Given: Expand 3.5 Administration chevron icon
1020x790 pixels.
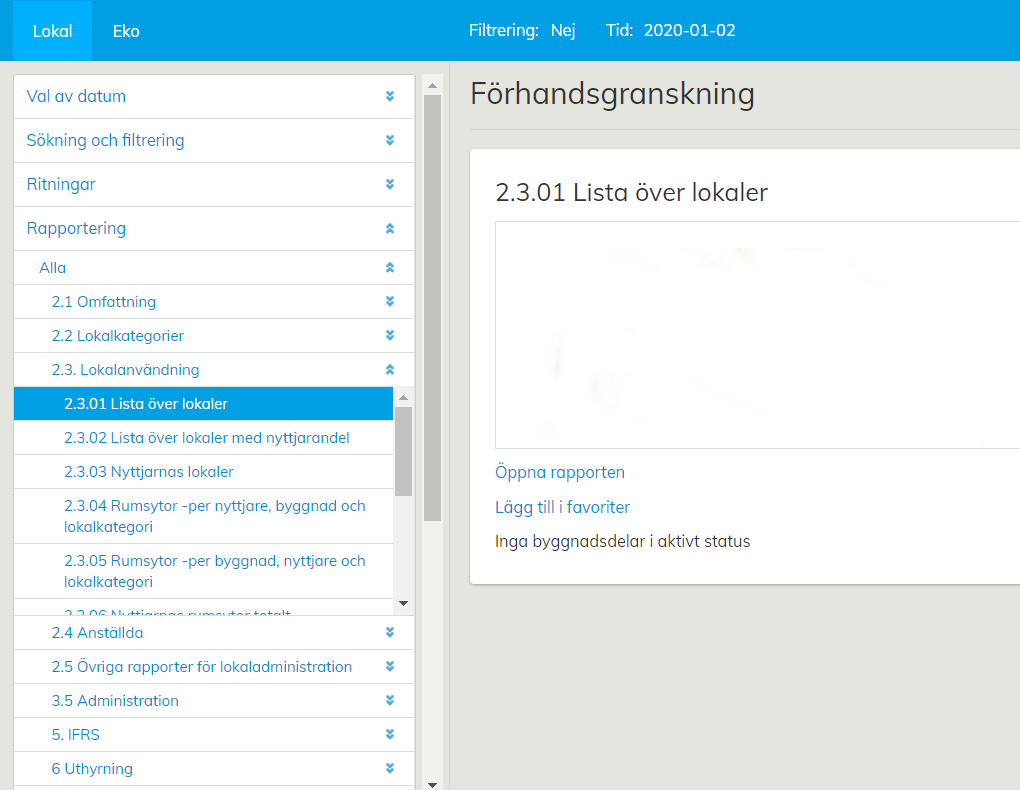Looking at the screenshot, I should pyautogui.click(x=390, y=701).
